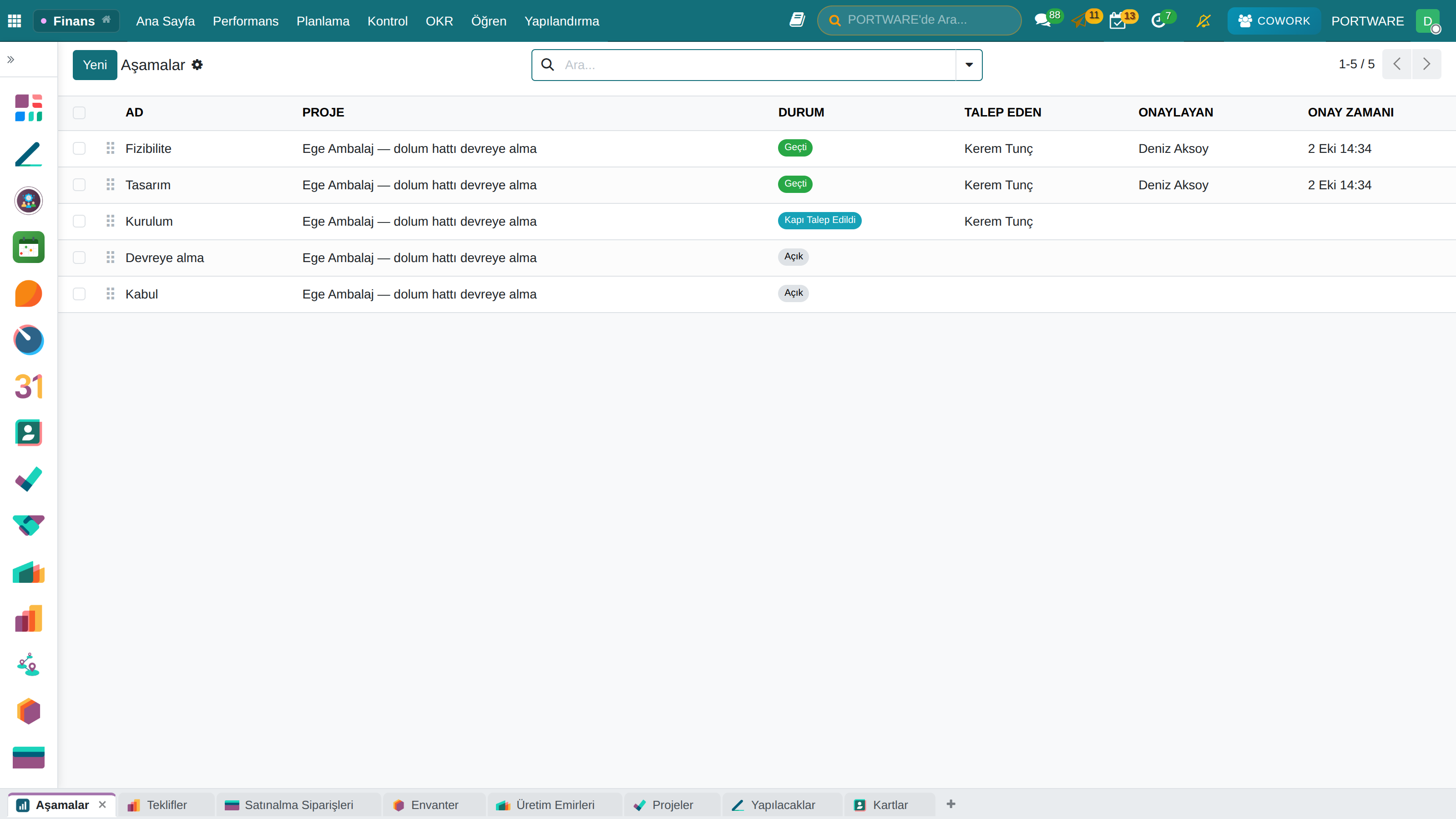Image resolution: width=1456 pixels, height=819 pixels.
Task: Click the COWORK button
Action: click(1274, 21)
